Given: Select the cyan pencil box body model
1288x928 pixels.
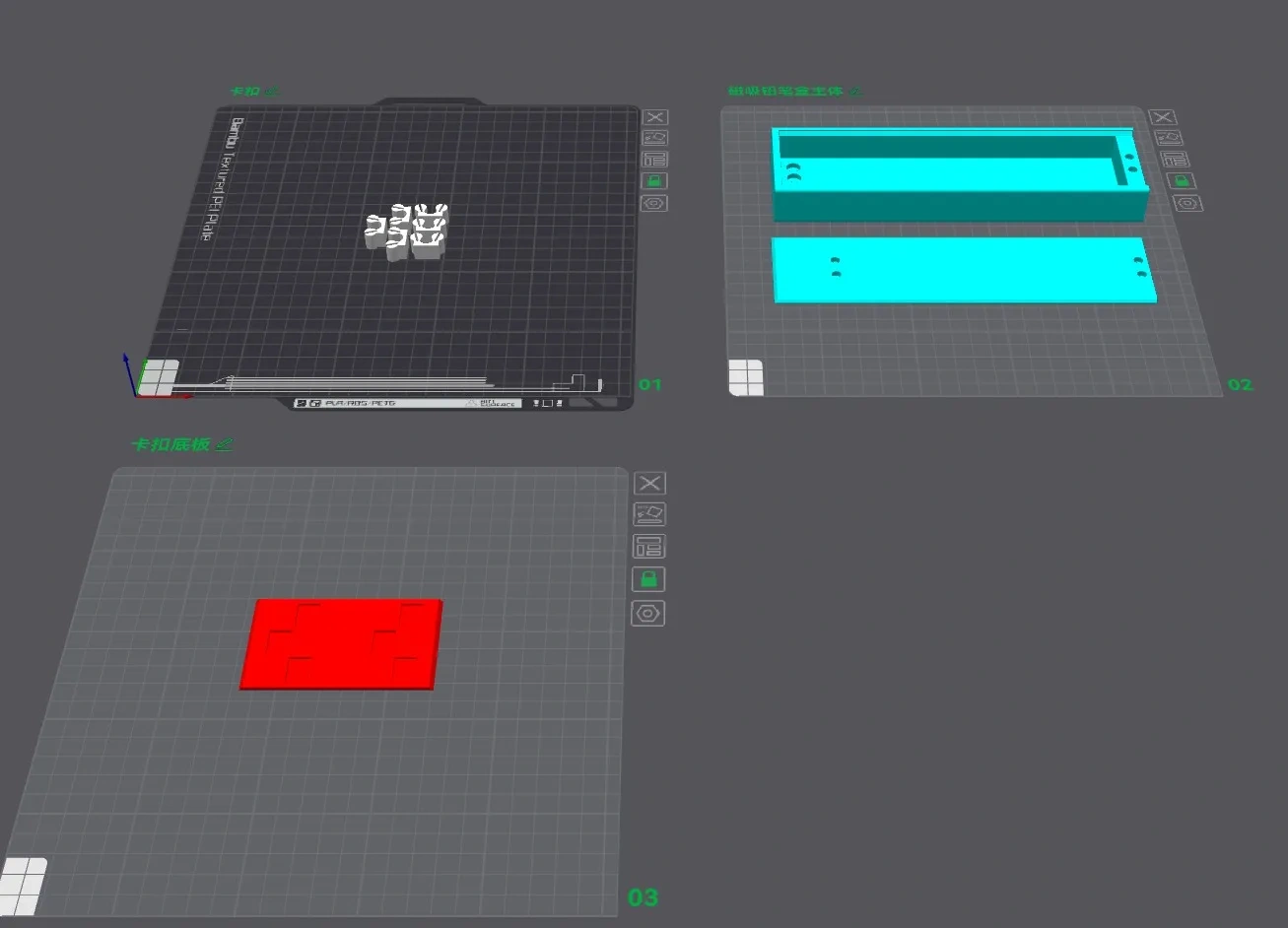Looking at the screenshot, I should pos(961,173).
